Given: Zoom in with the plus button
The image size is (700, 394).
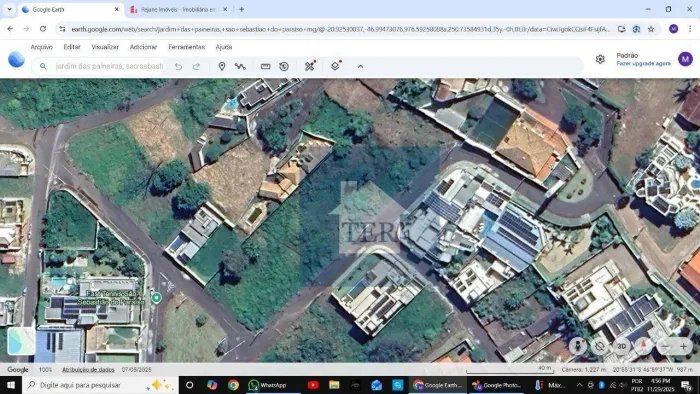Looking at the screenshot, I should [683, 346].
